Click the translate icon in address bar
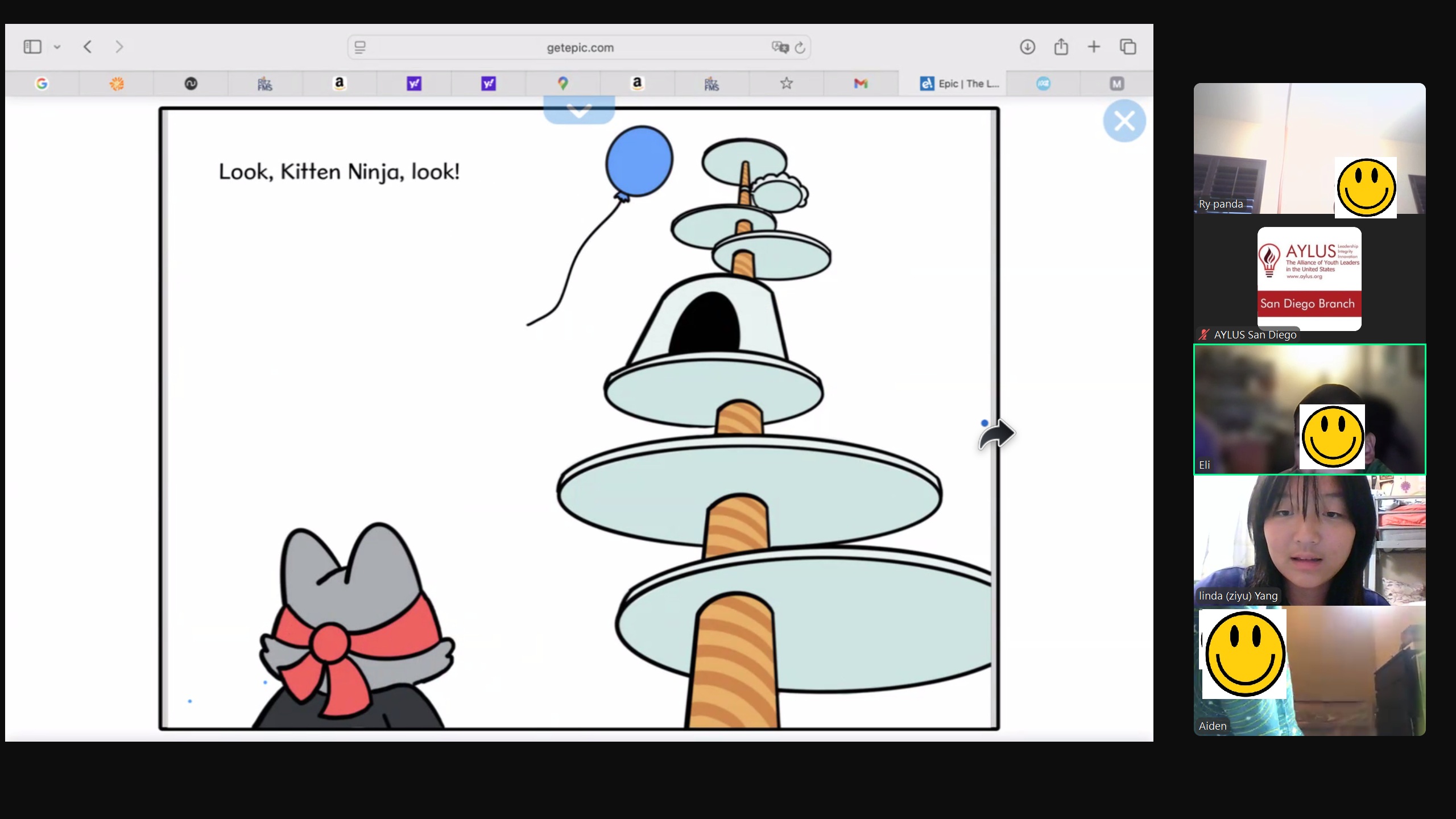This screenshot has width=1456, height=819. point(780,47)
